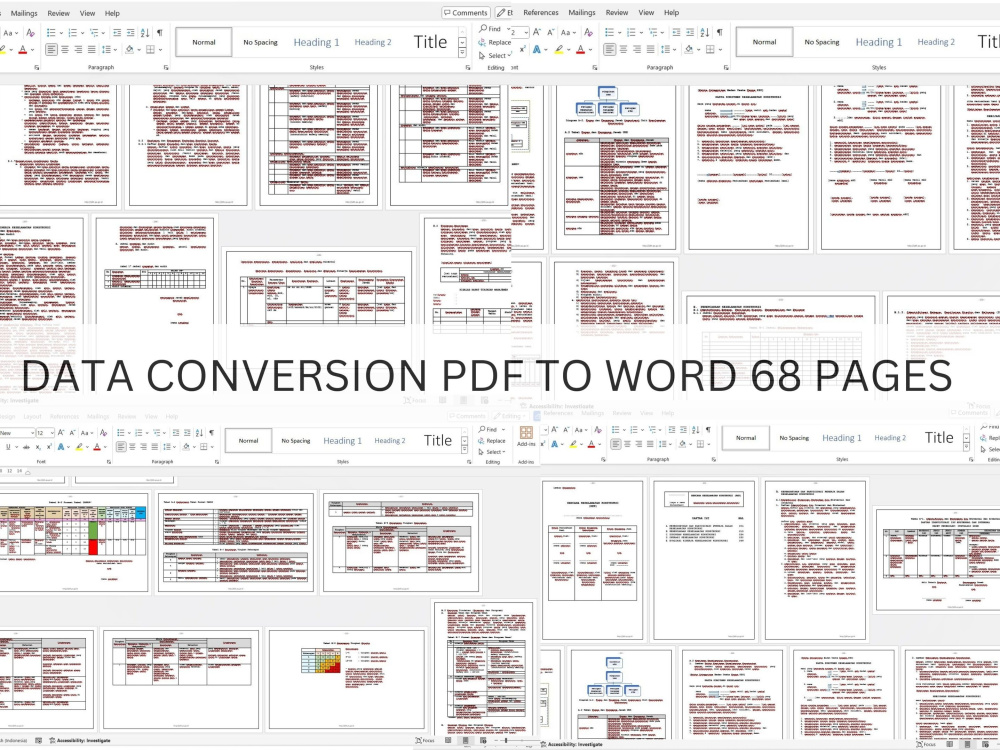Toggle Show/Hide paragraph marks in top-left window

[159, 33]
